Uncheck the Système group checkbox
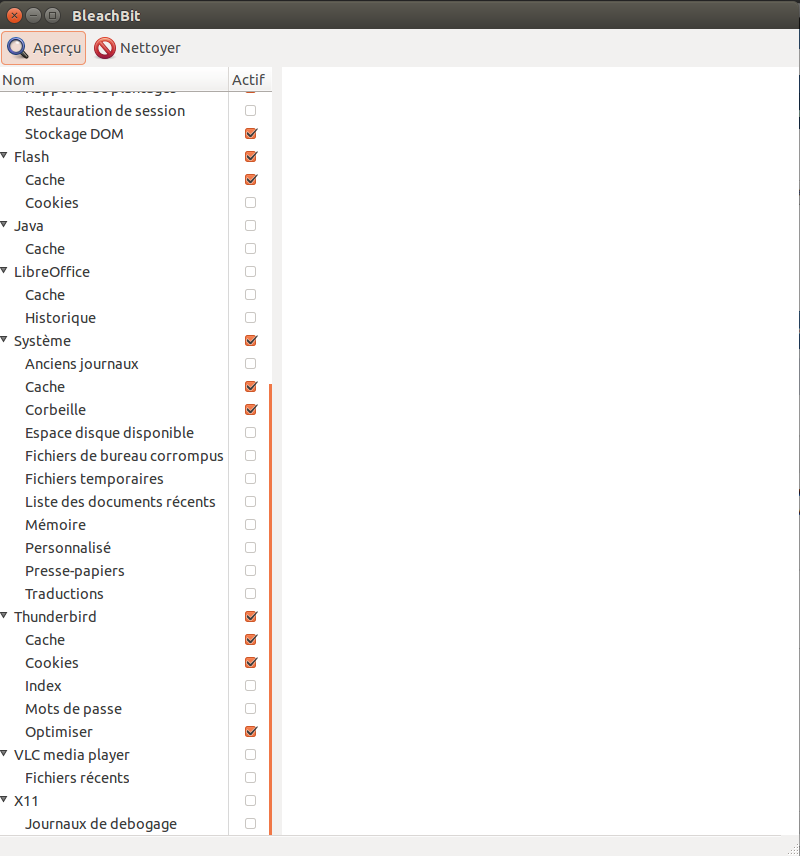Screen dimensions: 800x856 point(251,341)
